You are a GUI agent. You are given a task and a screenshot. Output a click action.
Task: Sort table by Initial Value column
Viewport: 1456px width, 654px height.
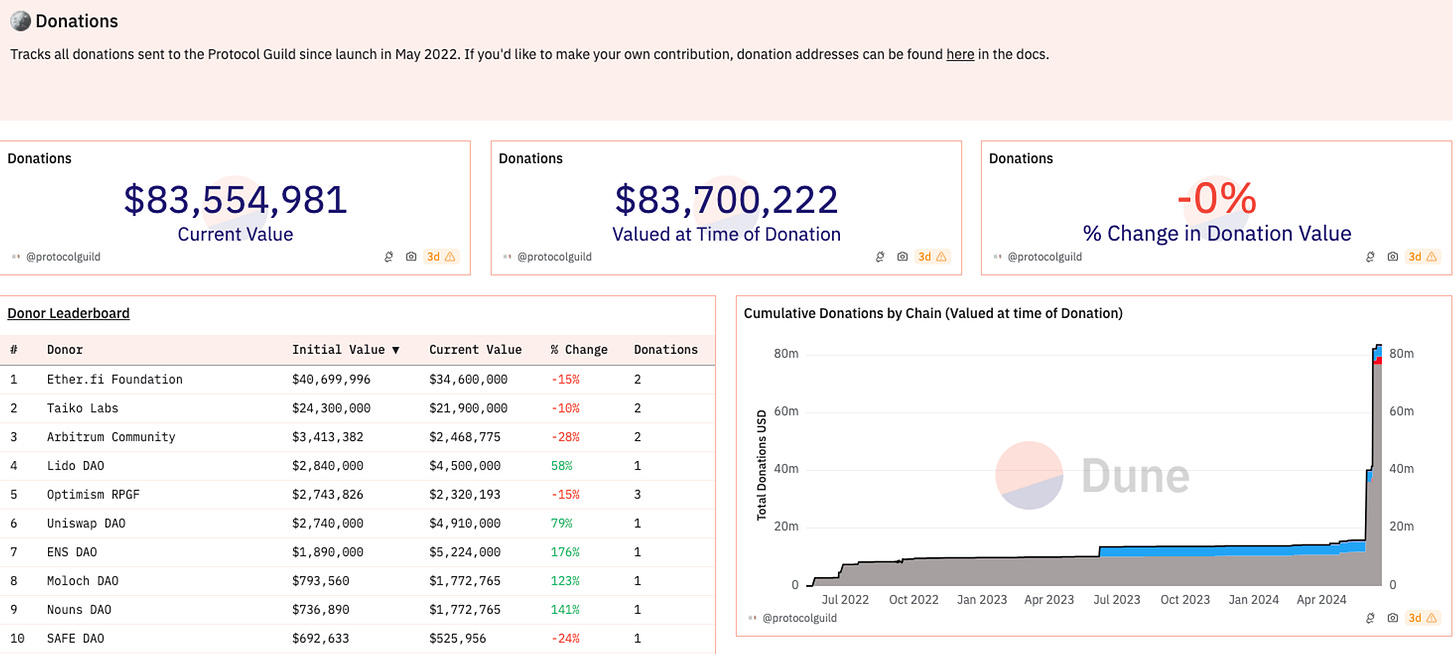(345, 350)
